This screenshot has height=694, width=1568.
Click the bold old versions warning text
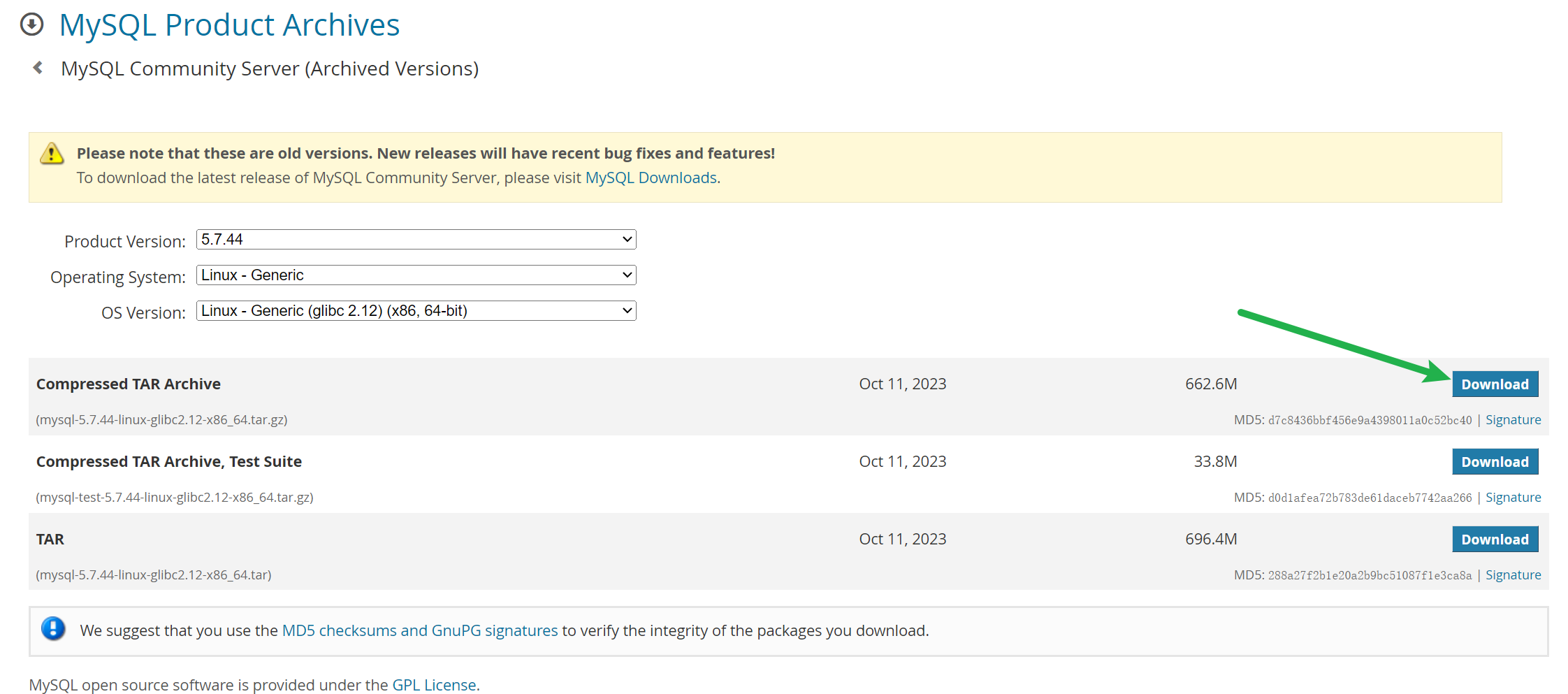click(426, 154)
